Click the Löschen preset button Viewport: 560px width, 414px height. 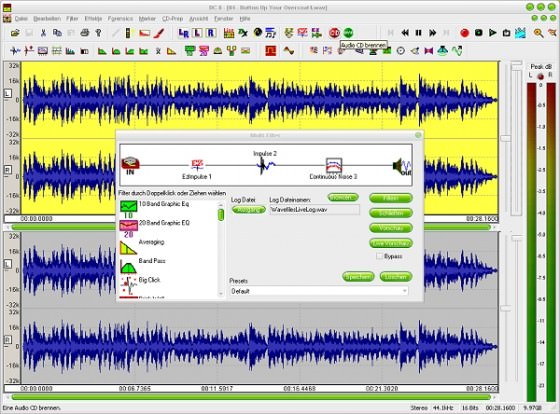pyautogui.click(x=396, y=276)
